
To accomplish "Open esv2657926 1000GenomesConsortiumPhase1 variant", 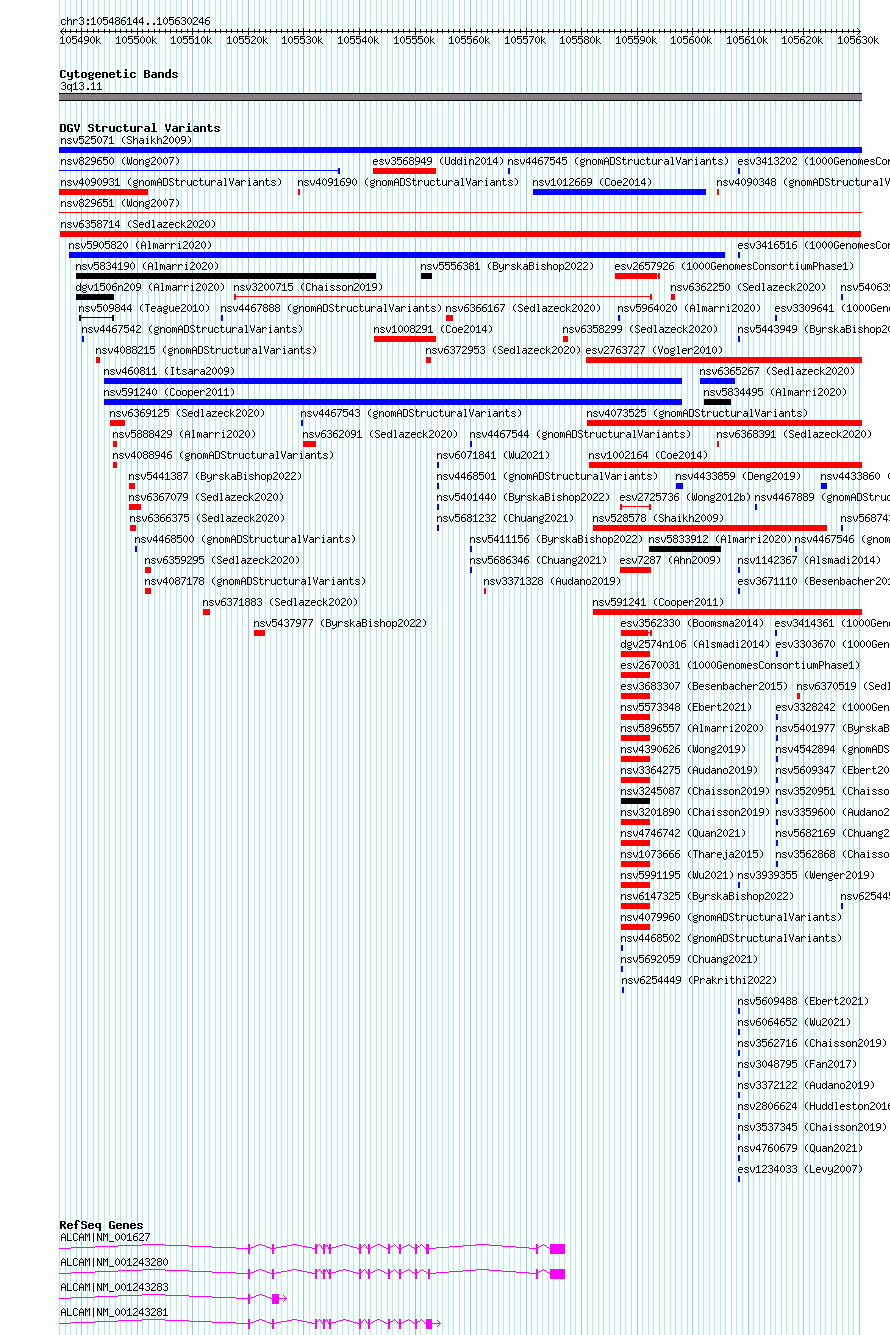I will [735, 266].
